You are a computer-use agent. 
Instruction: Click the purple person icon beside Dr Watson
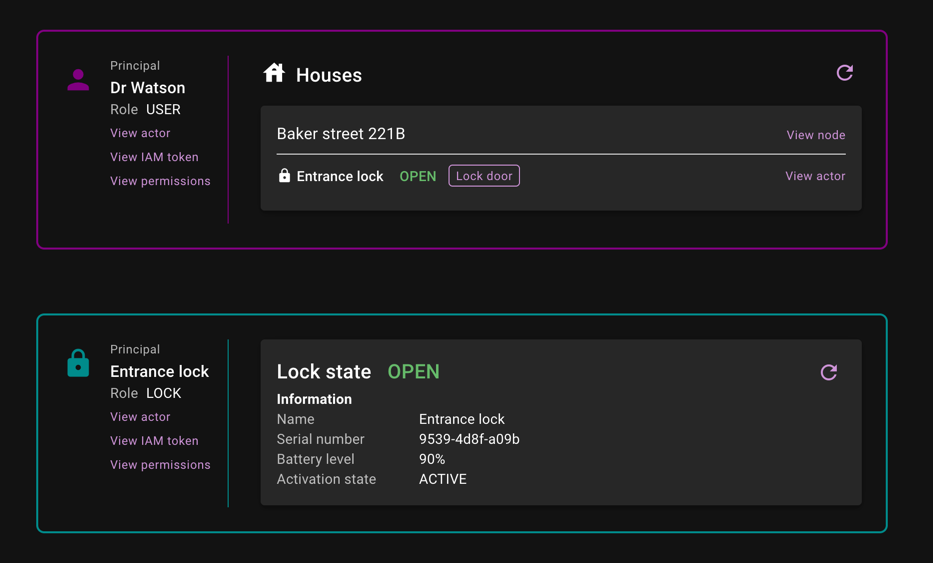(78, 80)
